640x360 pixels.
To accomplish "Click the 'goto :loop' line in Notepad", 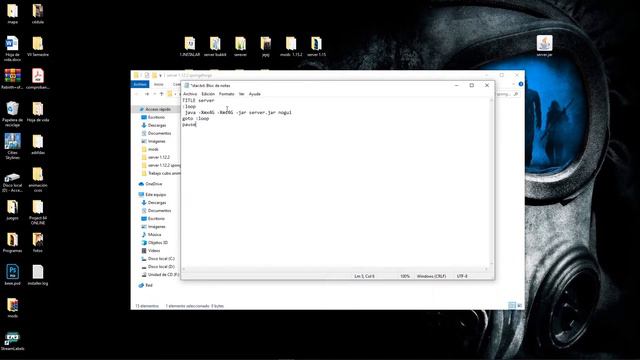I will click(196, 118).
